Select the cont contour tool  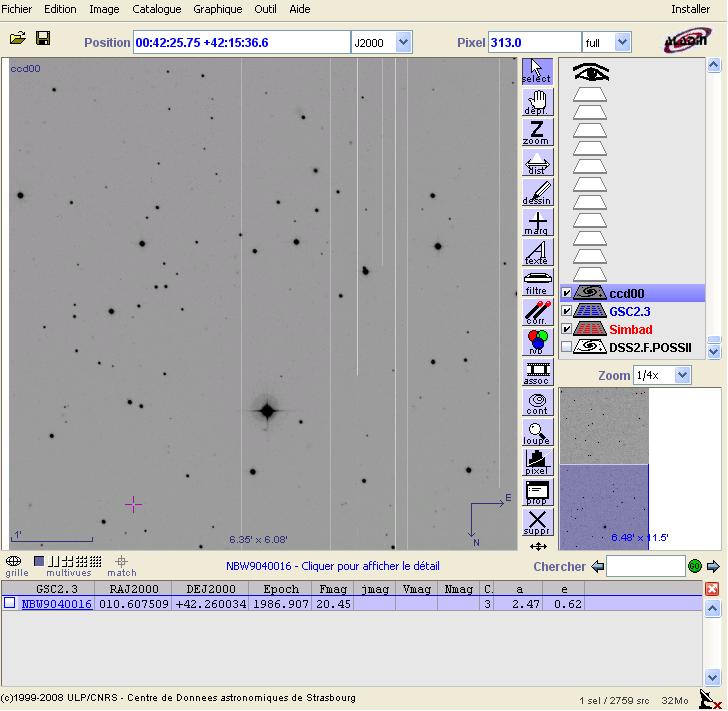[537, 402]
